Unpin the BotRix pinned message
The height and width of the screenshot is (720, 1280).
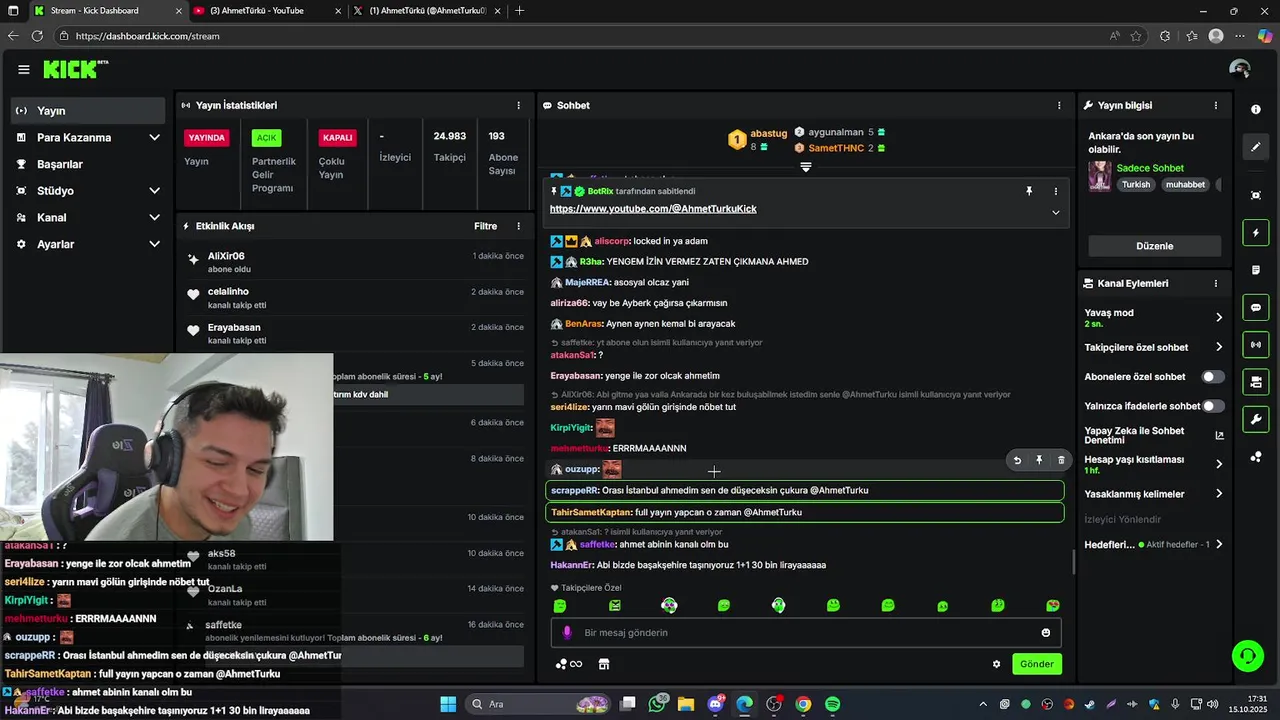(x=1029, y=191)
